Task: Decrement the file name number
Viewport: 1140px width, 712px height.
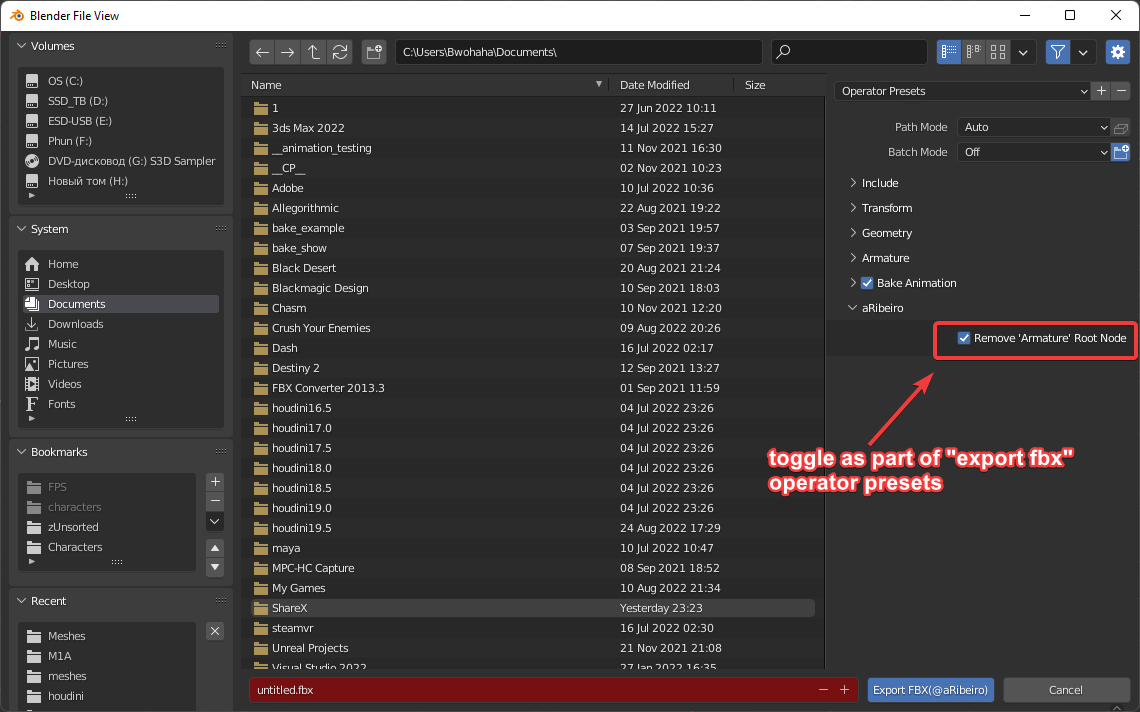Action: pyautogui.click(x=823, y=689)
